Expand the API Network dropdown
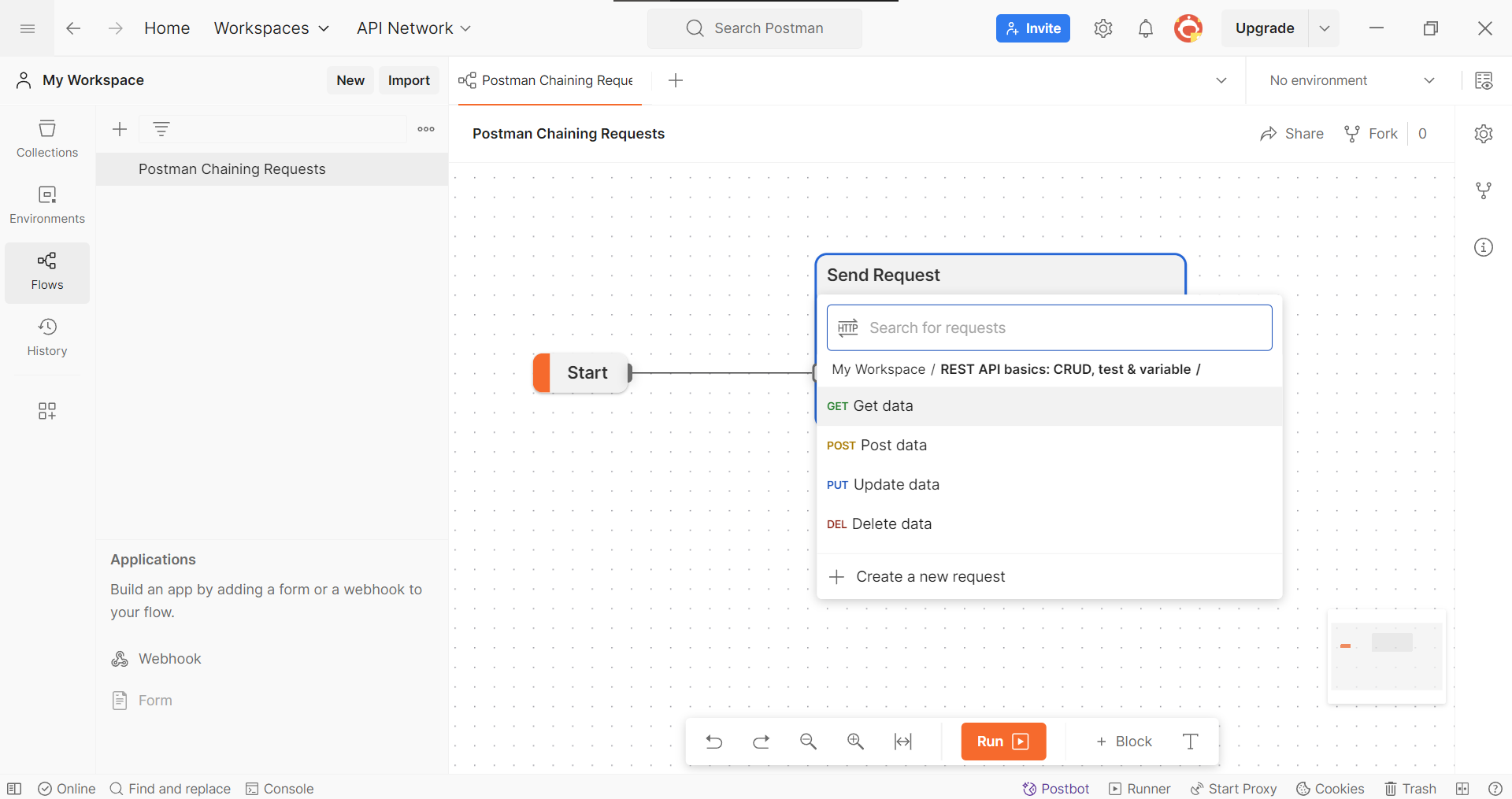The width and height of the screenshot is (1512, 799). pos(413,28)
